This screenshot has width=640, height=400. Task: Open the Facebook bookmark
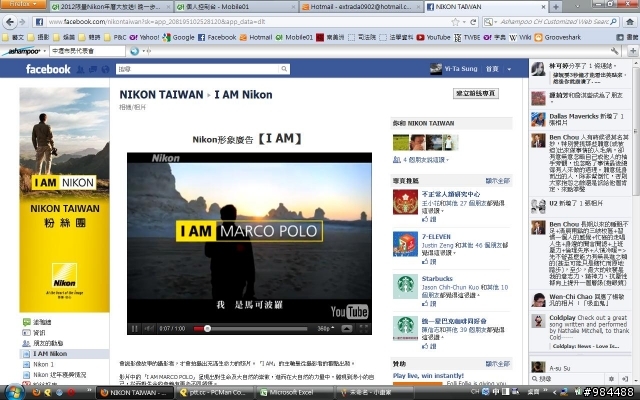(x=217, y=37)
